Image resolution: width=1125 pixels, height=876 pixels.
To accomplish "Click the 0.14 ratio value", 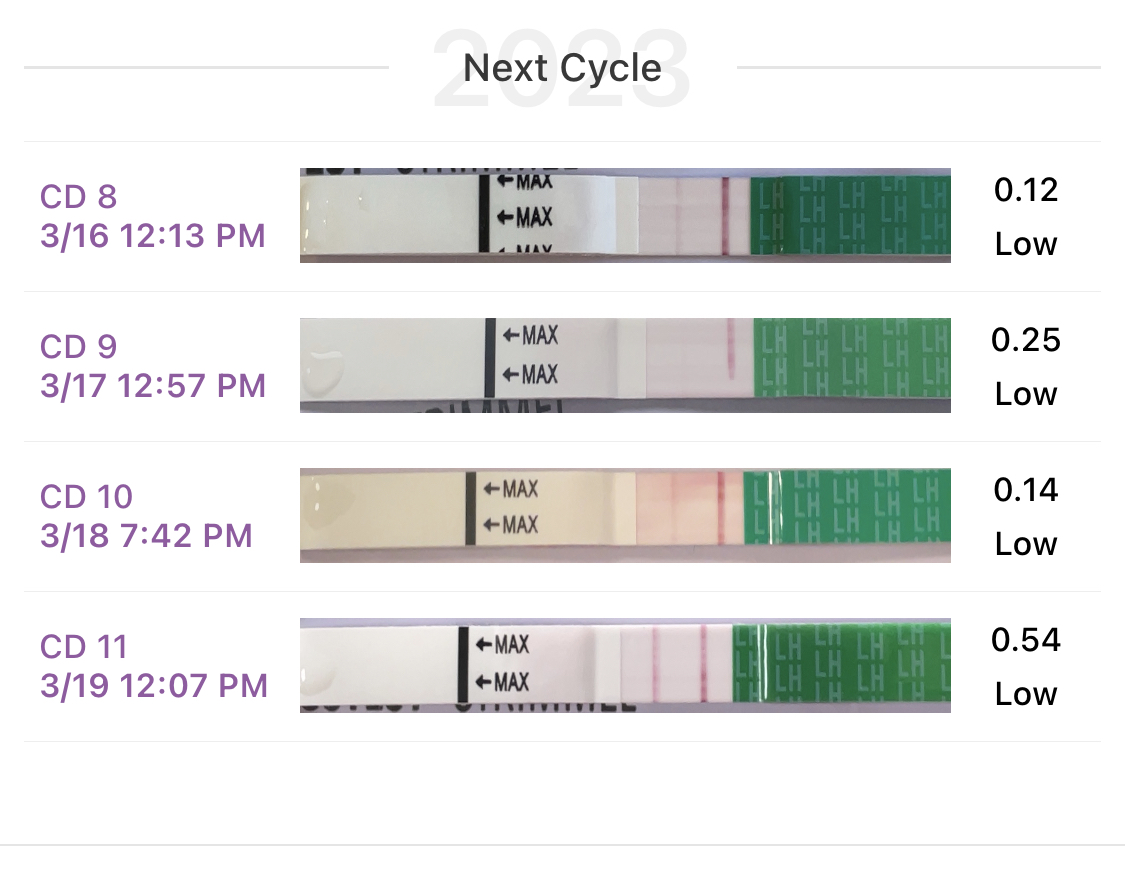I will tap(1026, 490).
